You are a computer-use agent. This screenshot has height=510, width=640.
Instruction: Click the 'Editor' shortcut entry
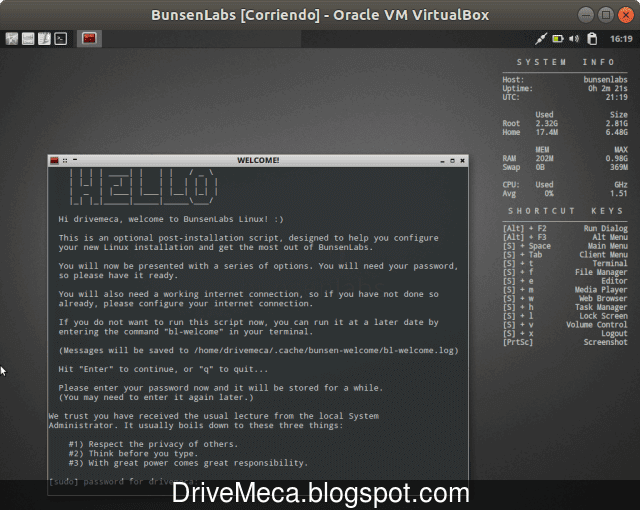click(x=614, y=281)
